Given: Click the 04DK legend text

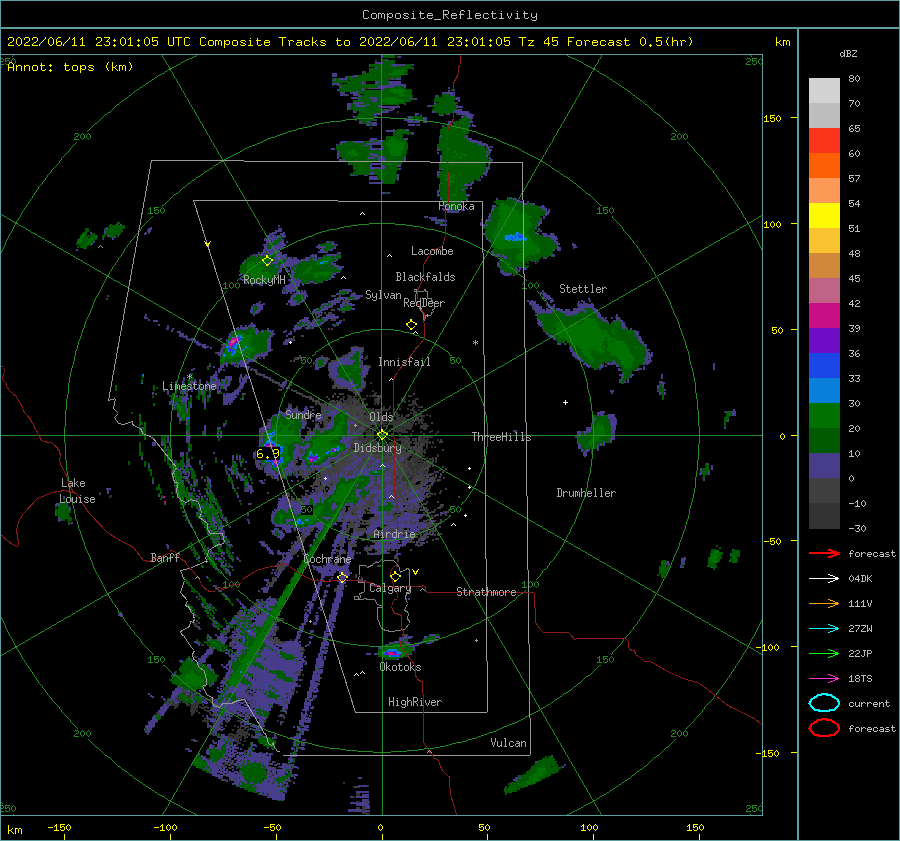Looking at the screenshot, I should click(860, 579).
